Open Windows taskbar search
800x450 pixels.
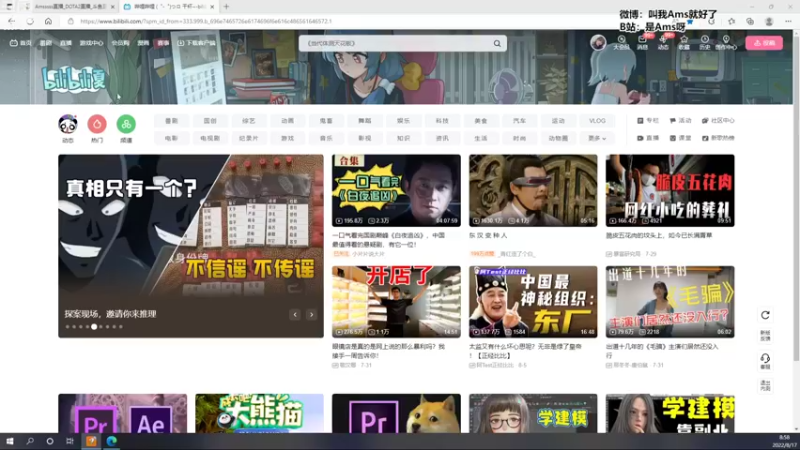30,441
